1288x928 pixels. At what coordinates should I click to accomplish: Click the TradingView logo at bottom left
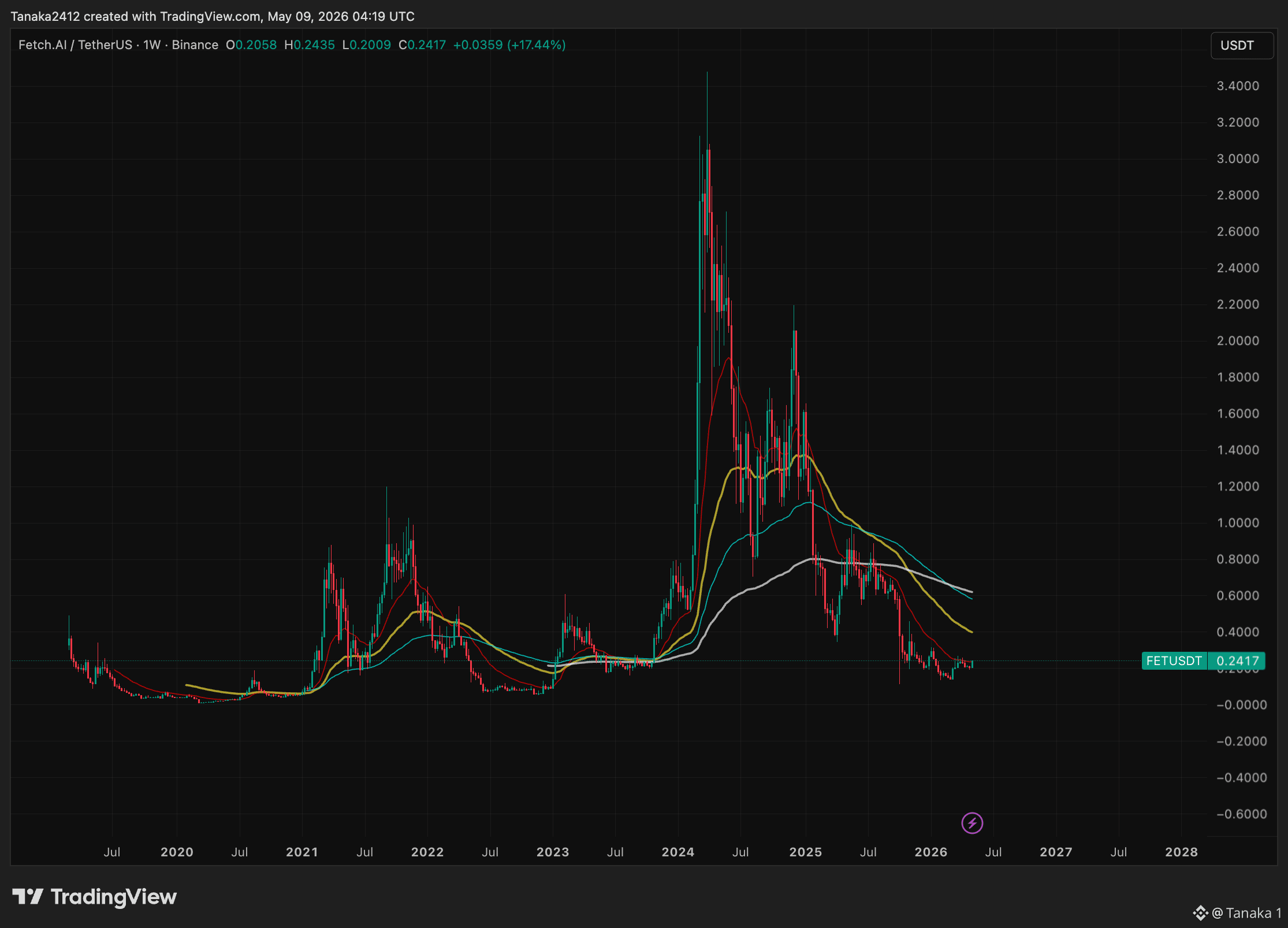click(x=95, y=897)
